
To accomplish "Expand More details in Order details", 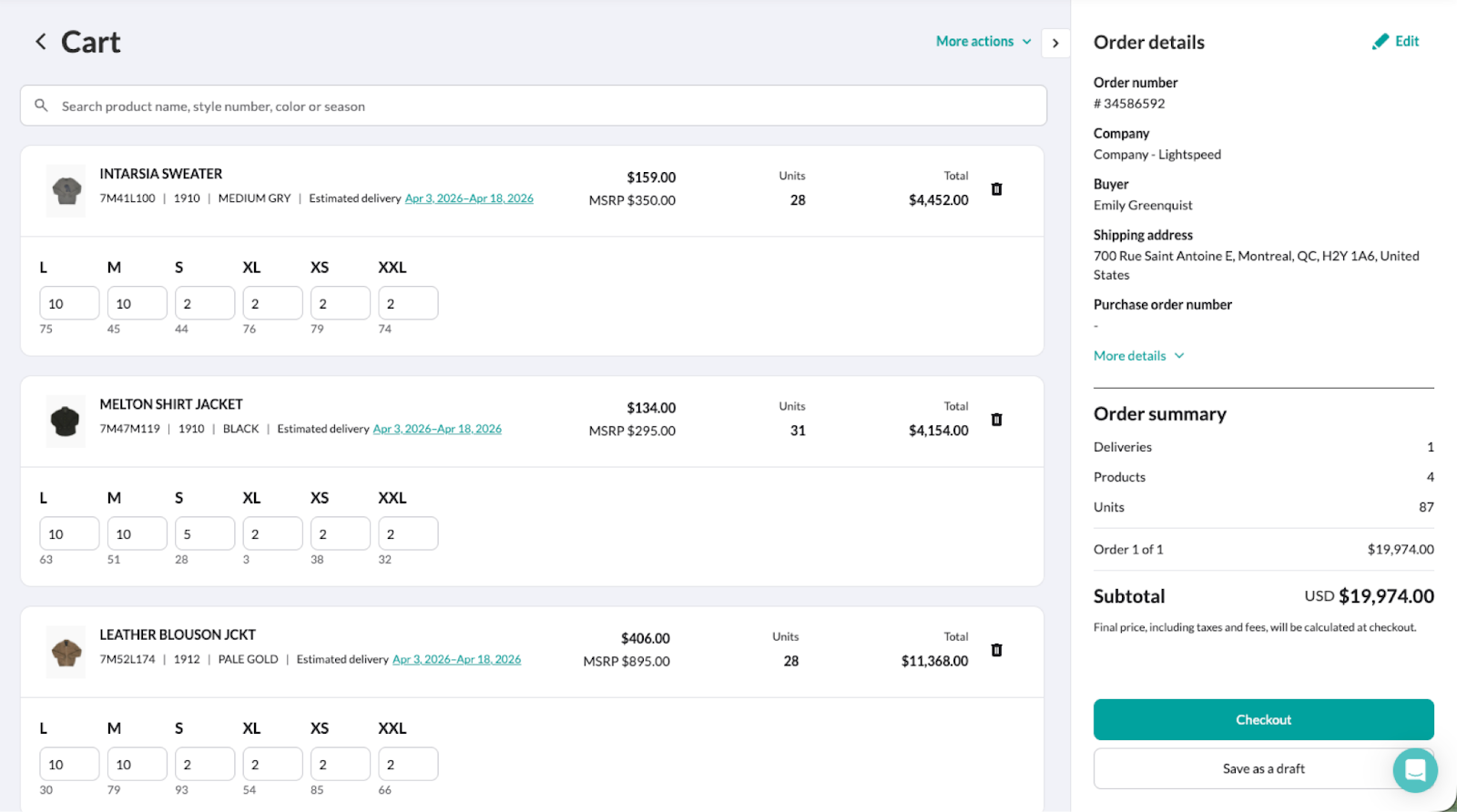I will coord(1138,356).
